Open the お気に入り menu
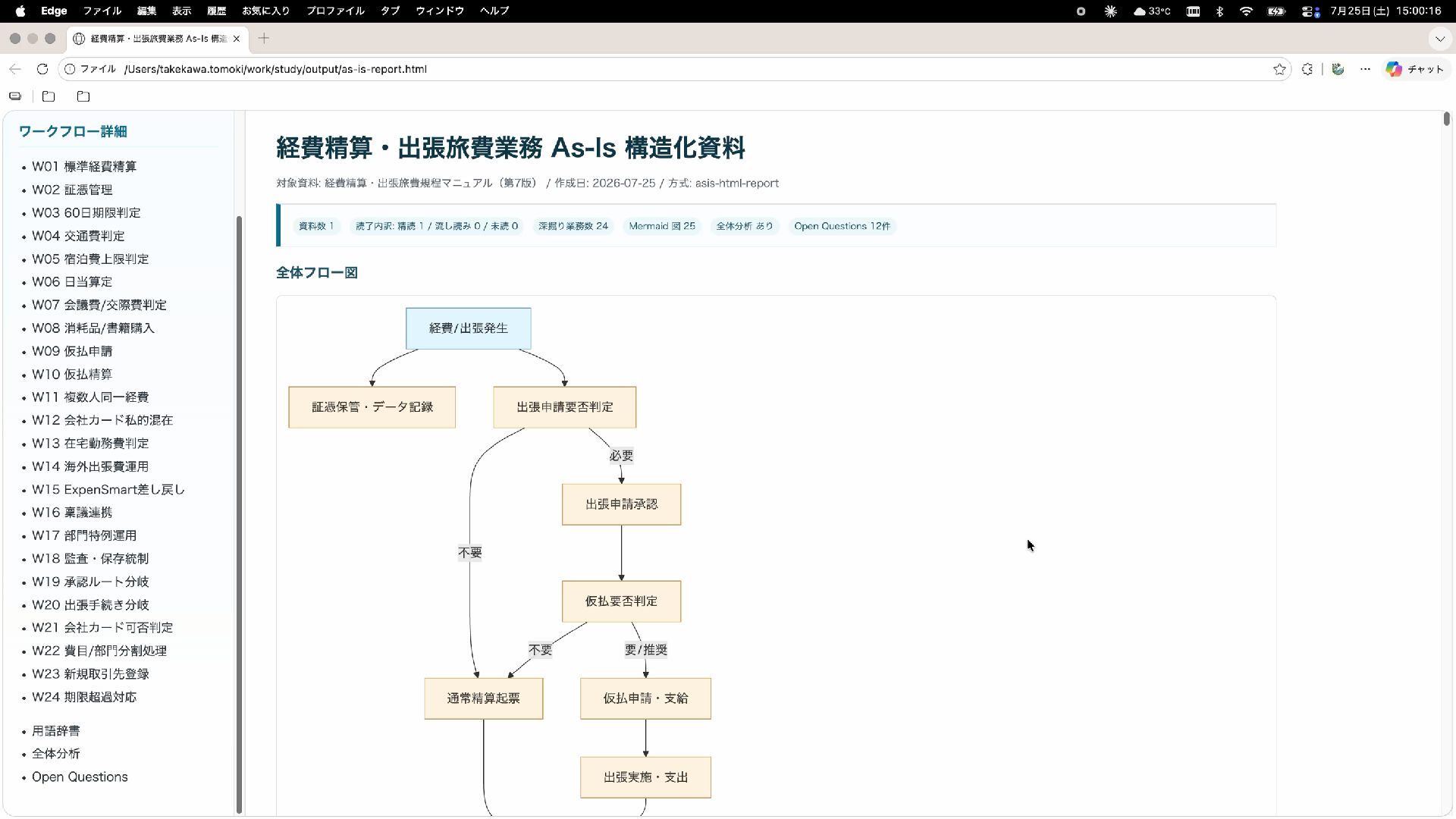1456x819 pixels. (x=266, y=11)
